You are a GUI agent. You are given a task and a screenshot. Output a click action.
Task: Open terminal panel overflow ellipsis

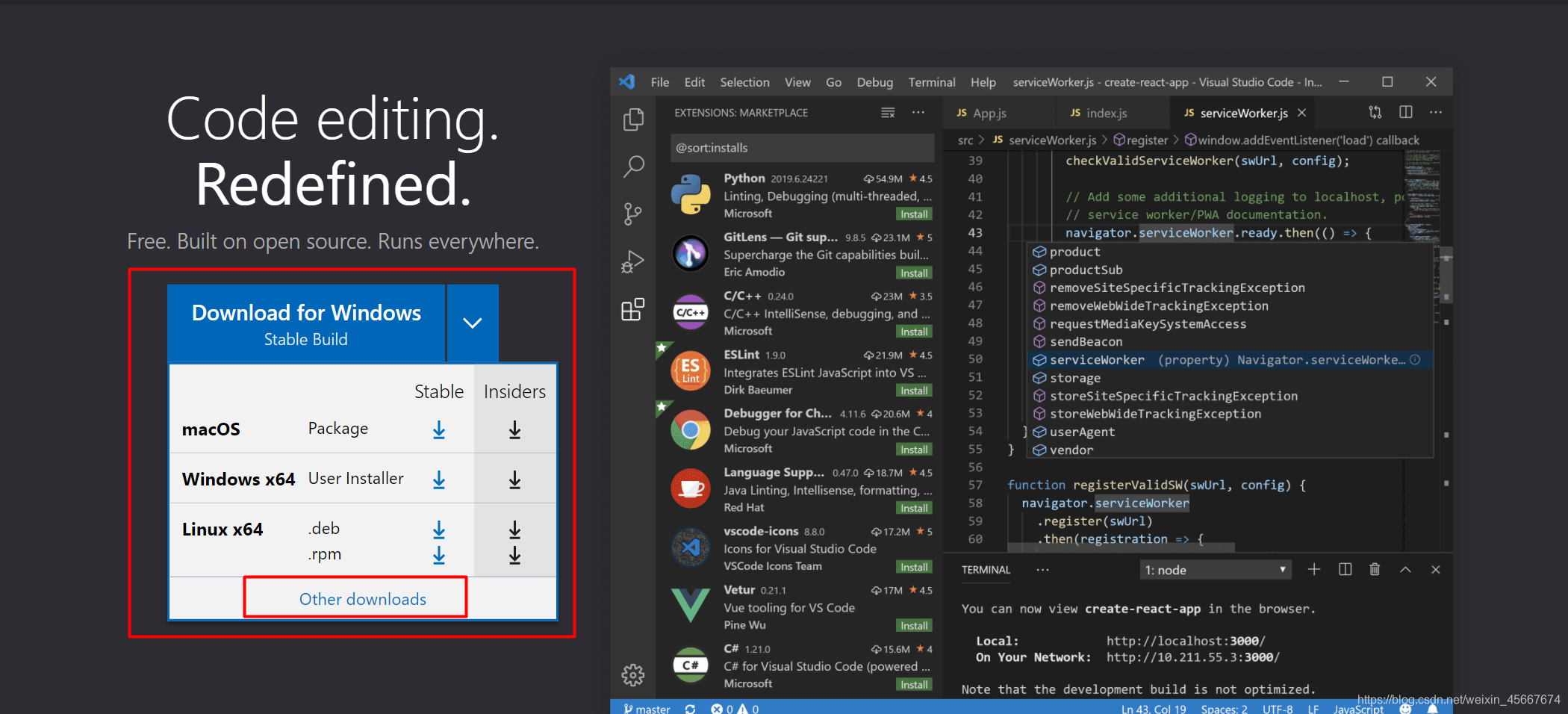pyautogui.click(x=1043, y=570)
